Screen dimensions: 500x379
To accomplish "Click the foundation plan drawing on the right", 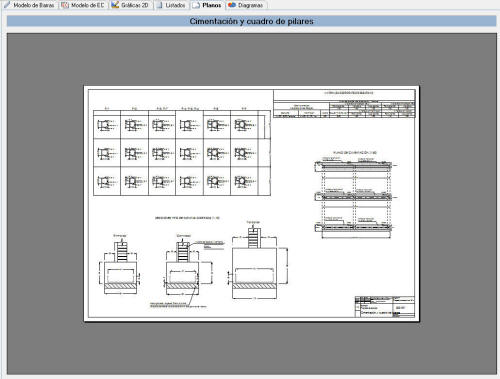I will click(356, 195).
